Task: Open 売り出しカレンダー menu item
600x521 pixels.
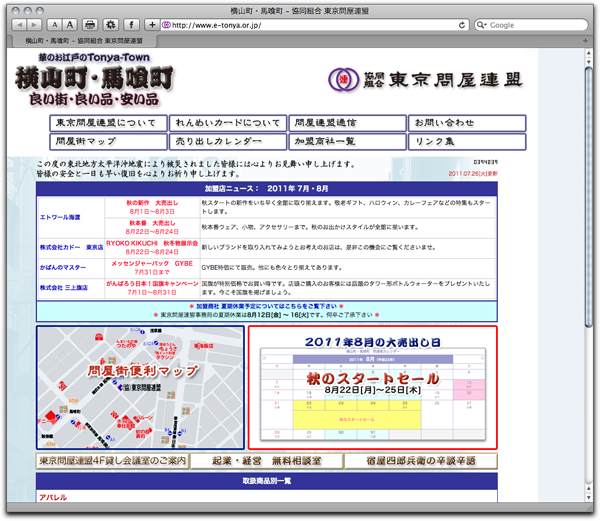Action: click(228, 142)
